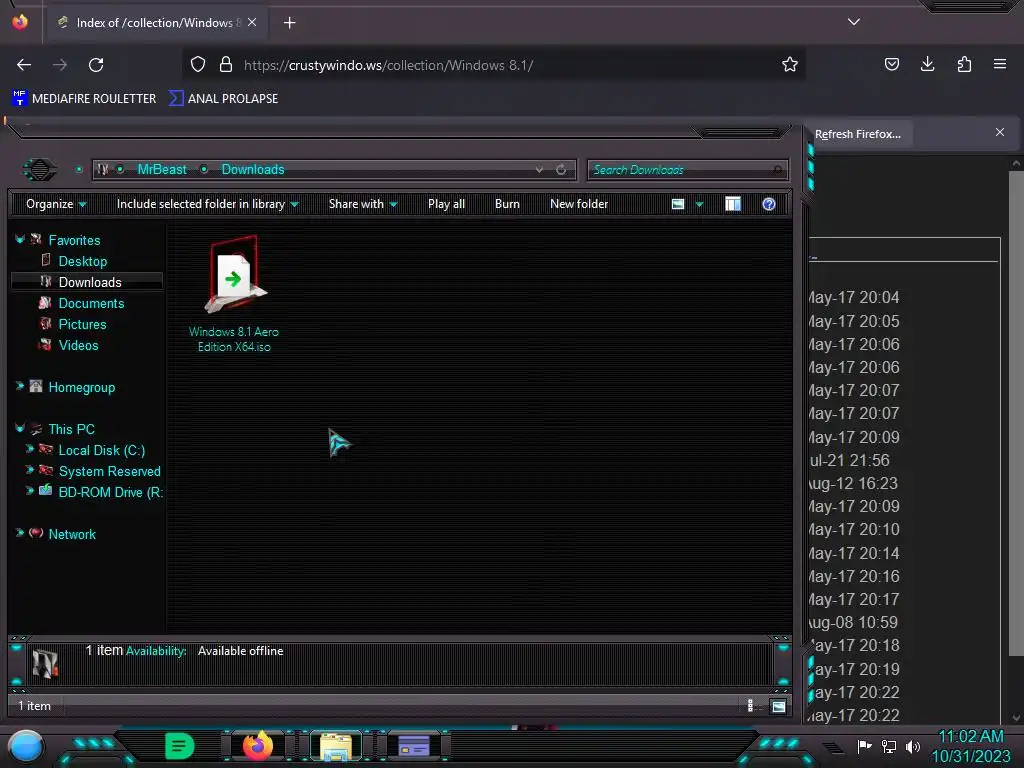This screenshot has height=768, width=1024.
Task: Open the Organize menu
Action: point(56,204)
